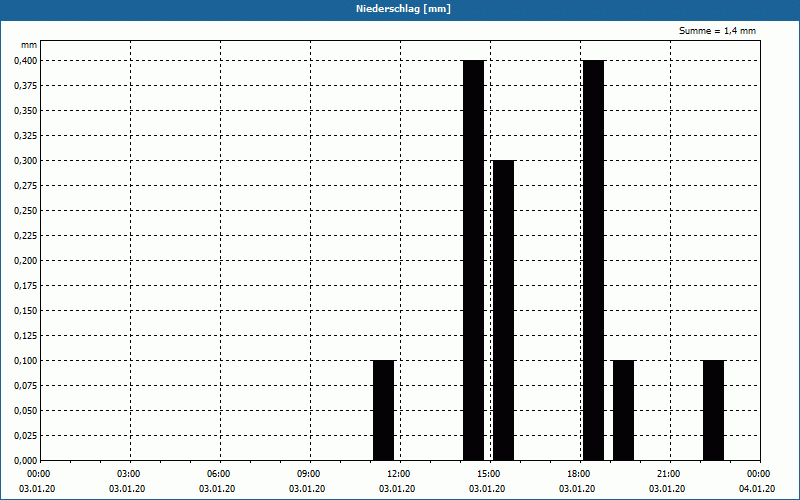The width and height of the screenshot is (800, 500).
Task: Select the 0,300 y-axis label
Action: (26, 161)
